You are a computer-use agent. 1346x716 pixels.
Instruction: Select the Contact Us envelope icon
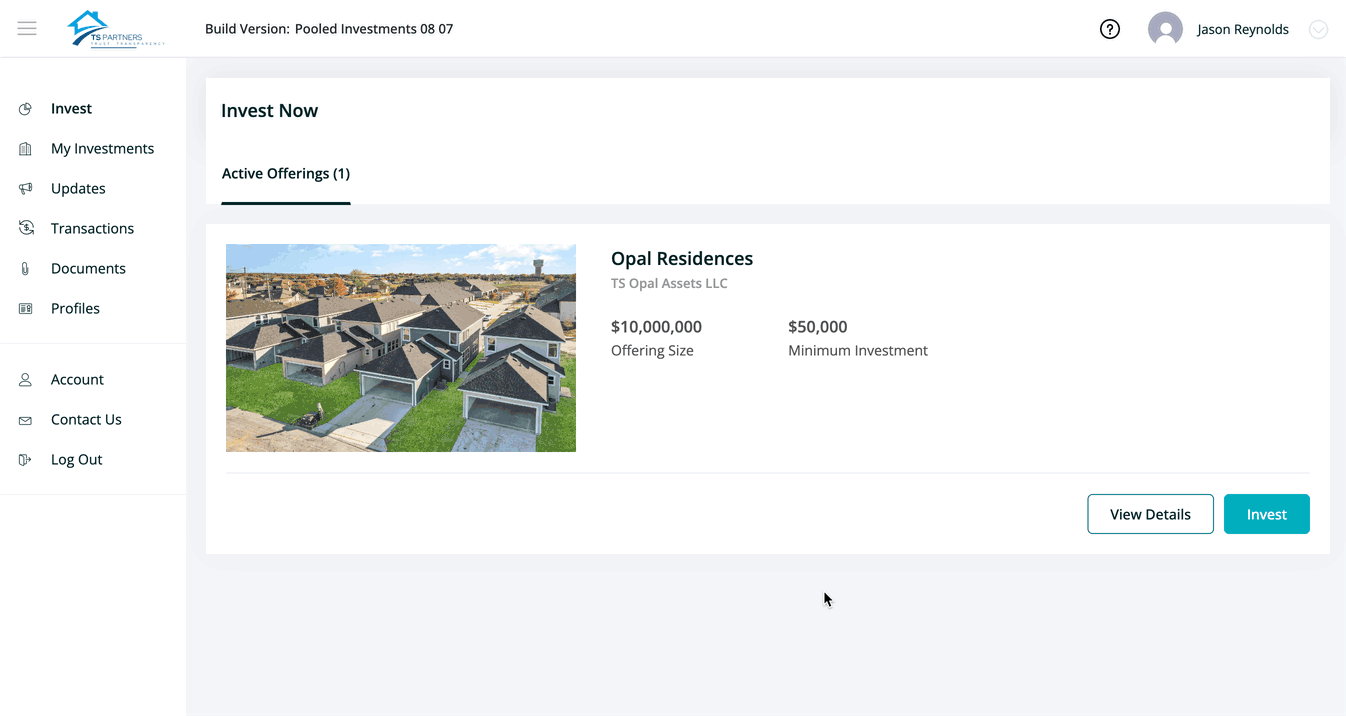(25, 419)
